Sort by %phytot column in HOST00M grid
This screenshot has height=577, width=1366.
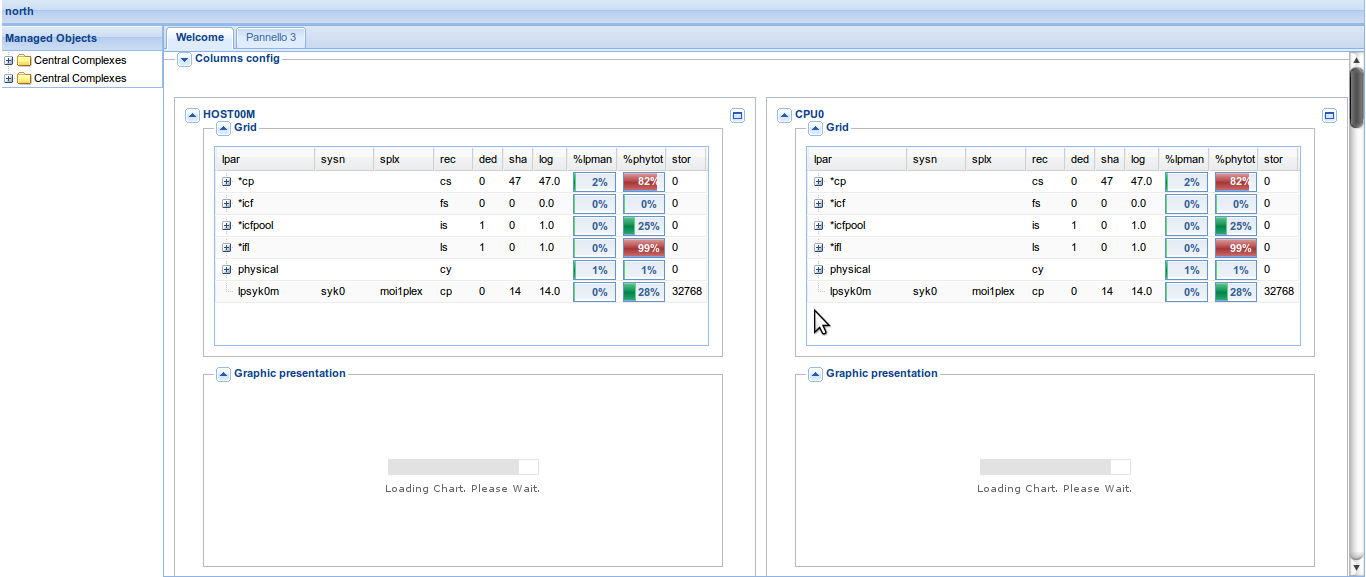(642, 160)
